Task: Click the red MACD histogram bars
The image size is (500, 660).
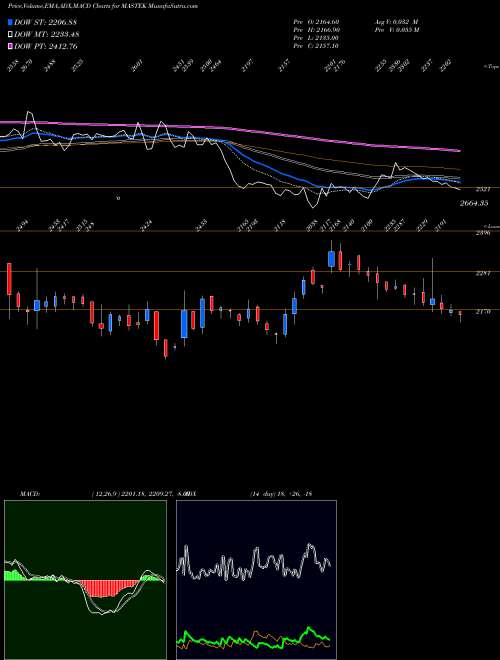Action: [x=107, y=588]
